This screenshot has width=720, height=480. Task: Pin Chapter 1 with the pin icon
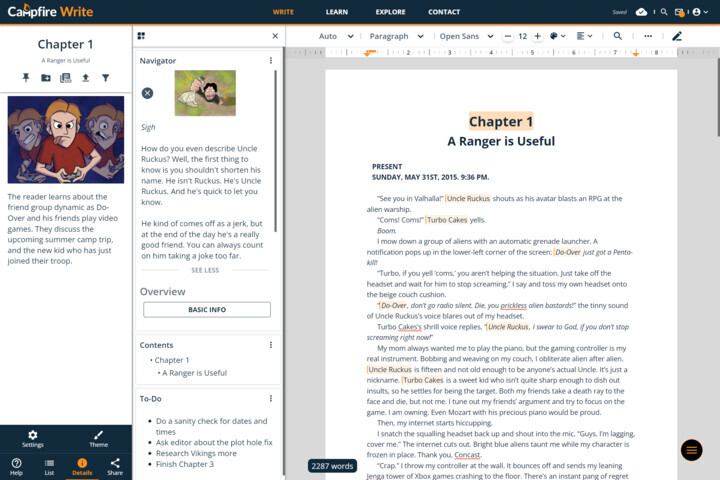[x=26, y=78]
